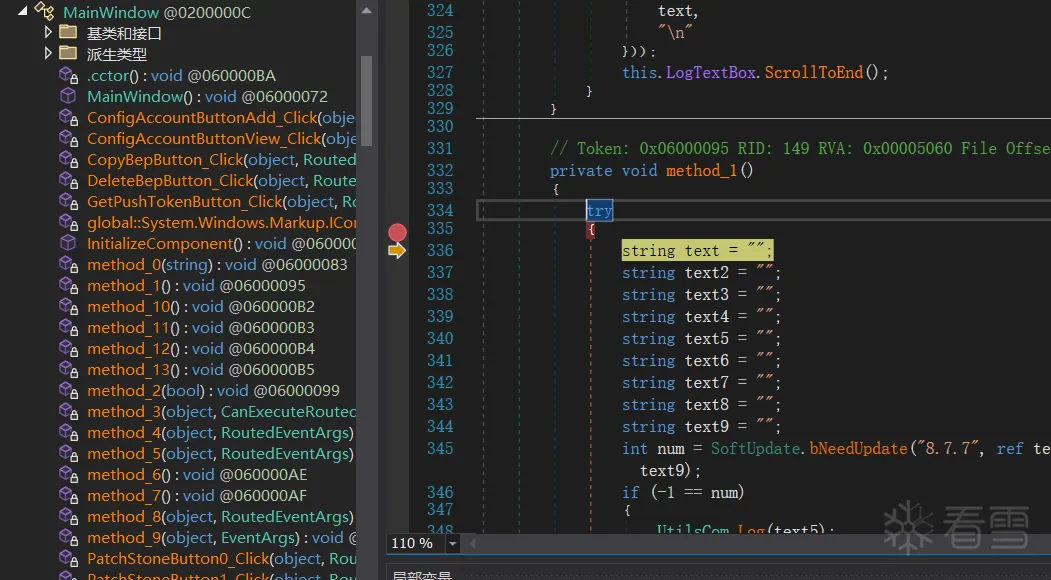This screenshot has height=580, width=1051.
Task: Expand the 基类和接口 folder
Action: [x=48, y=32]
